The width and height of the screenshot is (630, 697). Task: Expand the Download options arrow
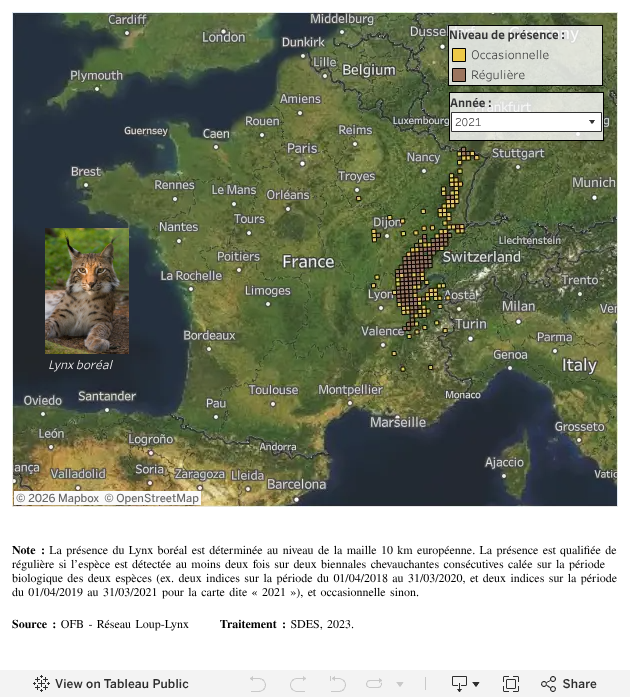476,684
